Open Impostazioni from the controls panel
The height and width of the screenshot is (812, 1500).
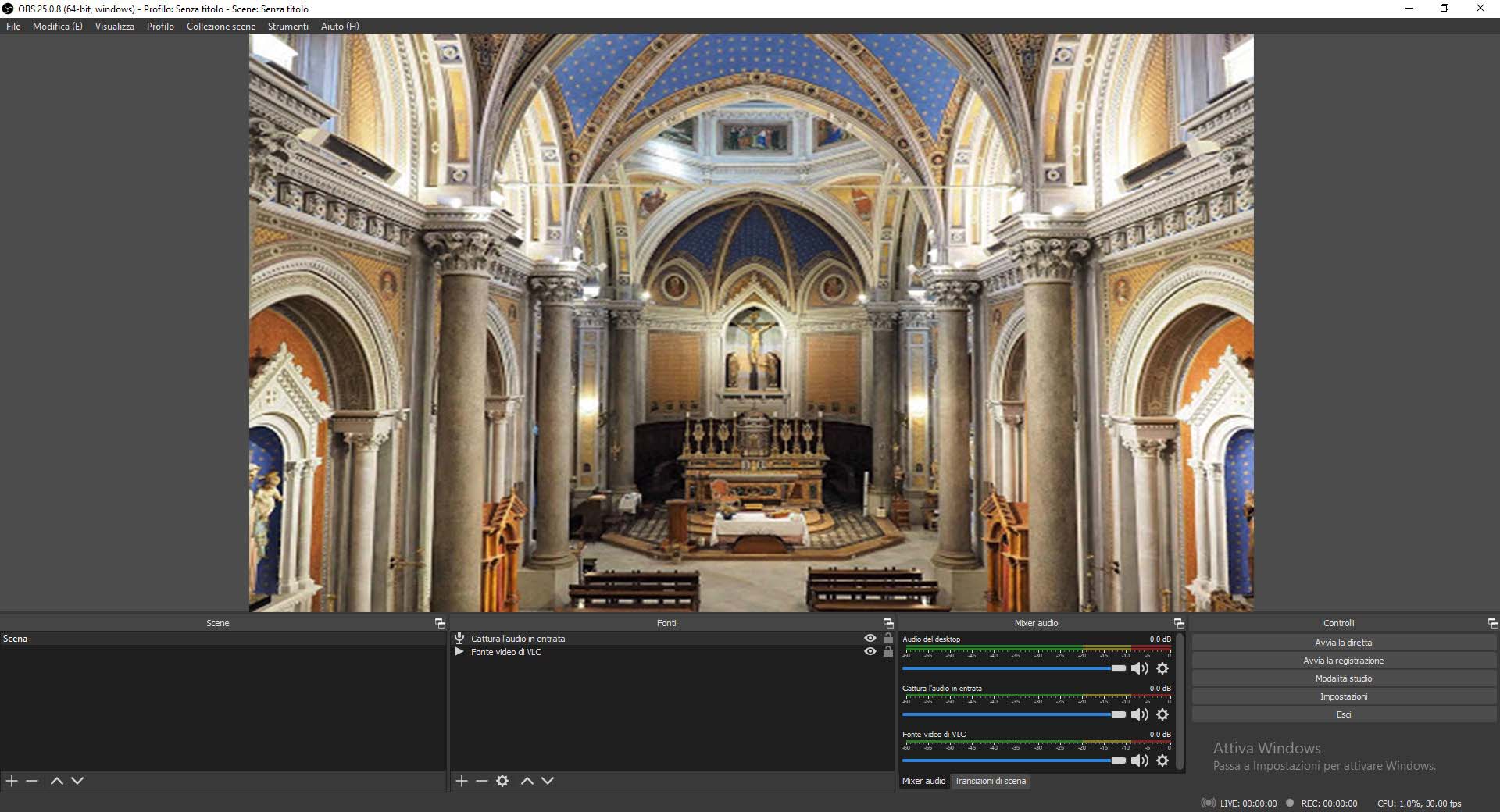pyautogui.click(x=1343, y=696)
